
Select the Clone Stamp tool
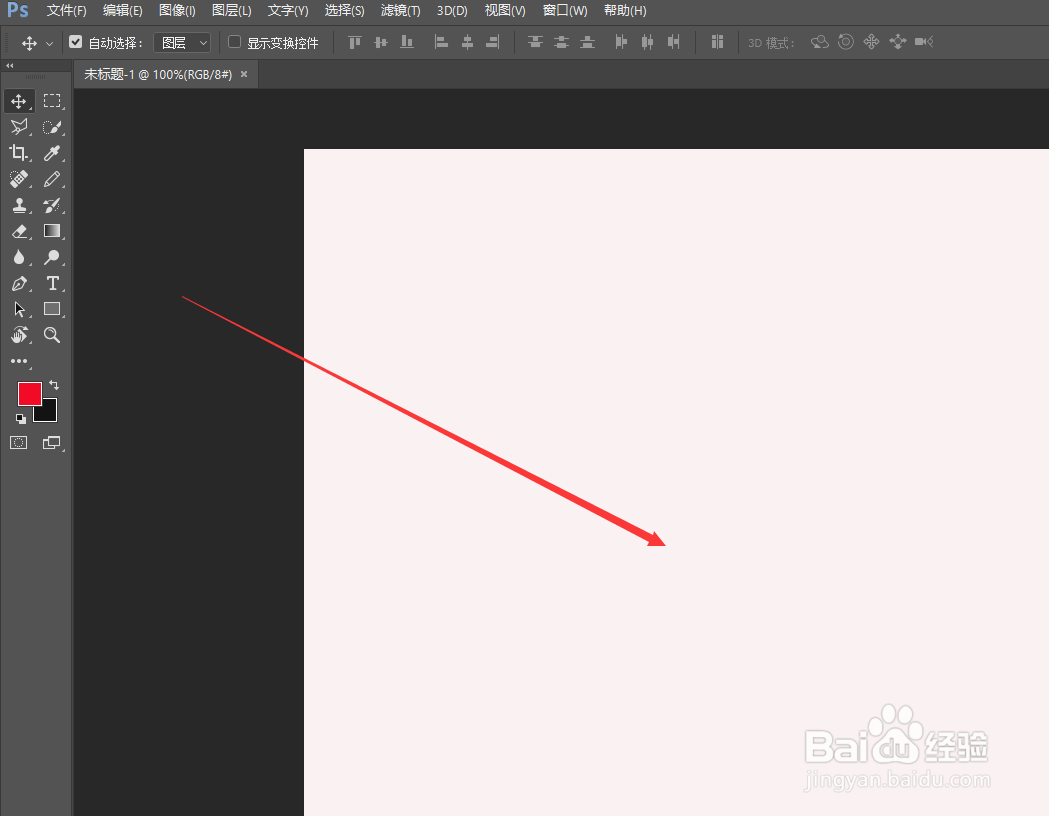pyautogui.click(x=19, y=205)
